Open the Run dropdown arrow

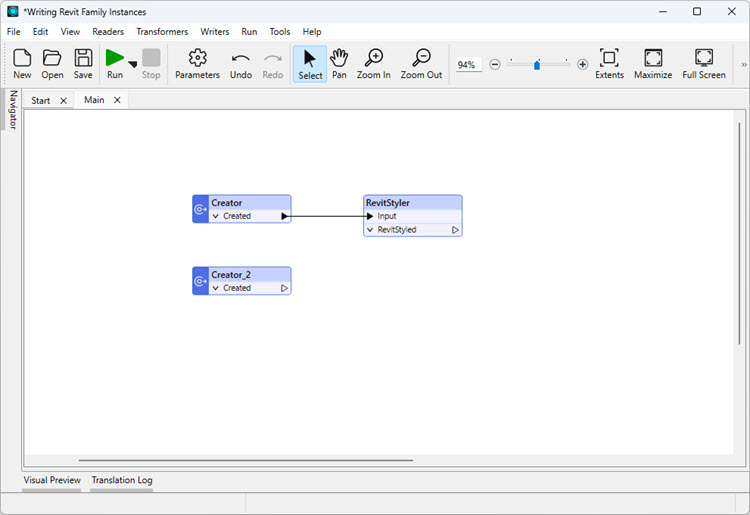pos(132,64)
